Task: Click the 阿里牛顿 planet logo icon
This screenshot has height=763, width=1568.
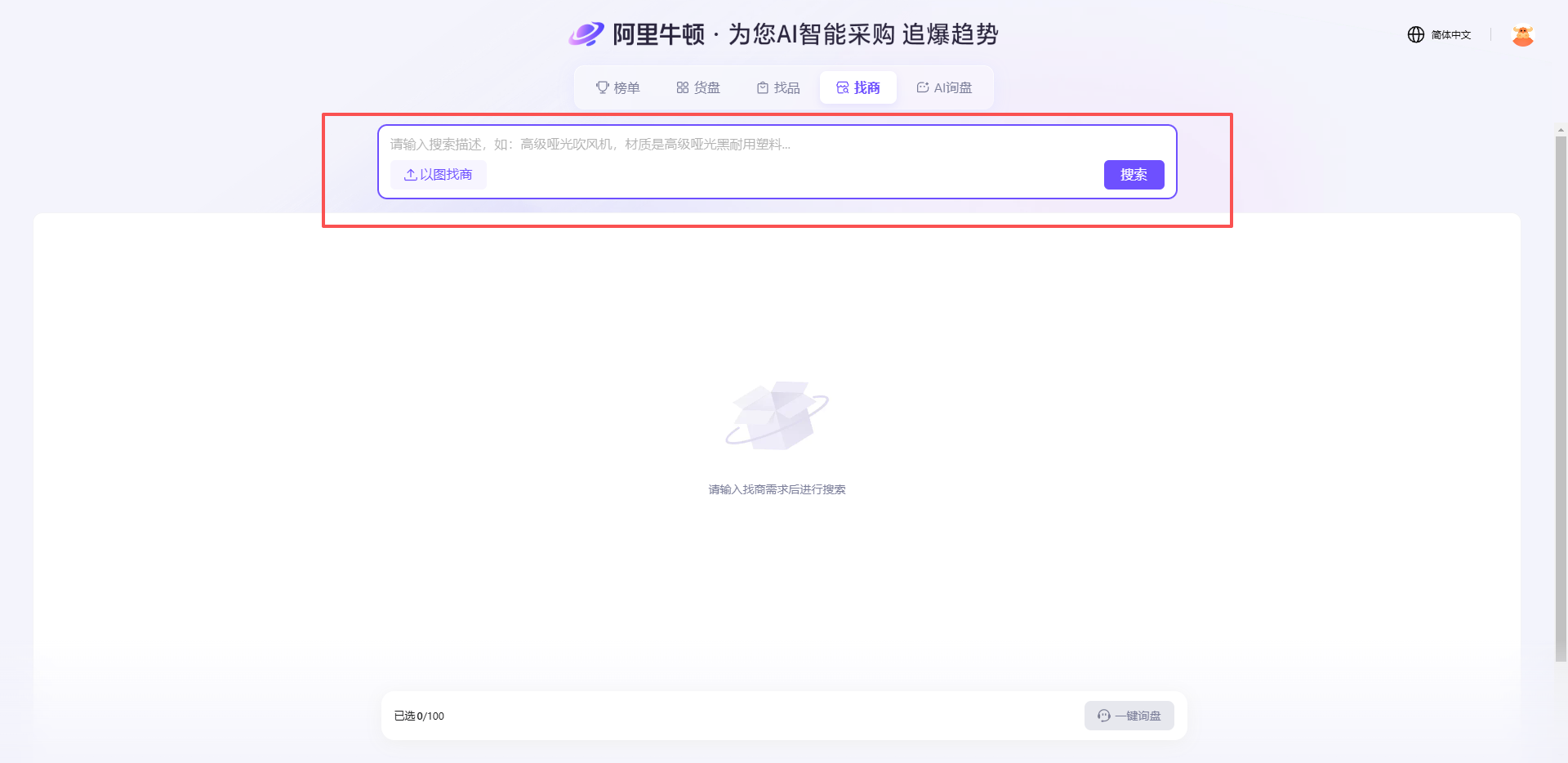Action: tap(586, 34)
